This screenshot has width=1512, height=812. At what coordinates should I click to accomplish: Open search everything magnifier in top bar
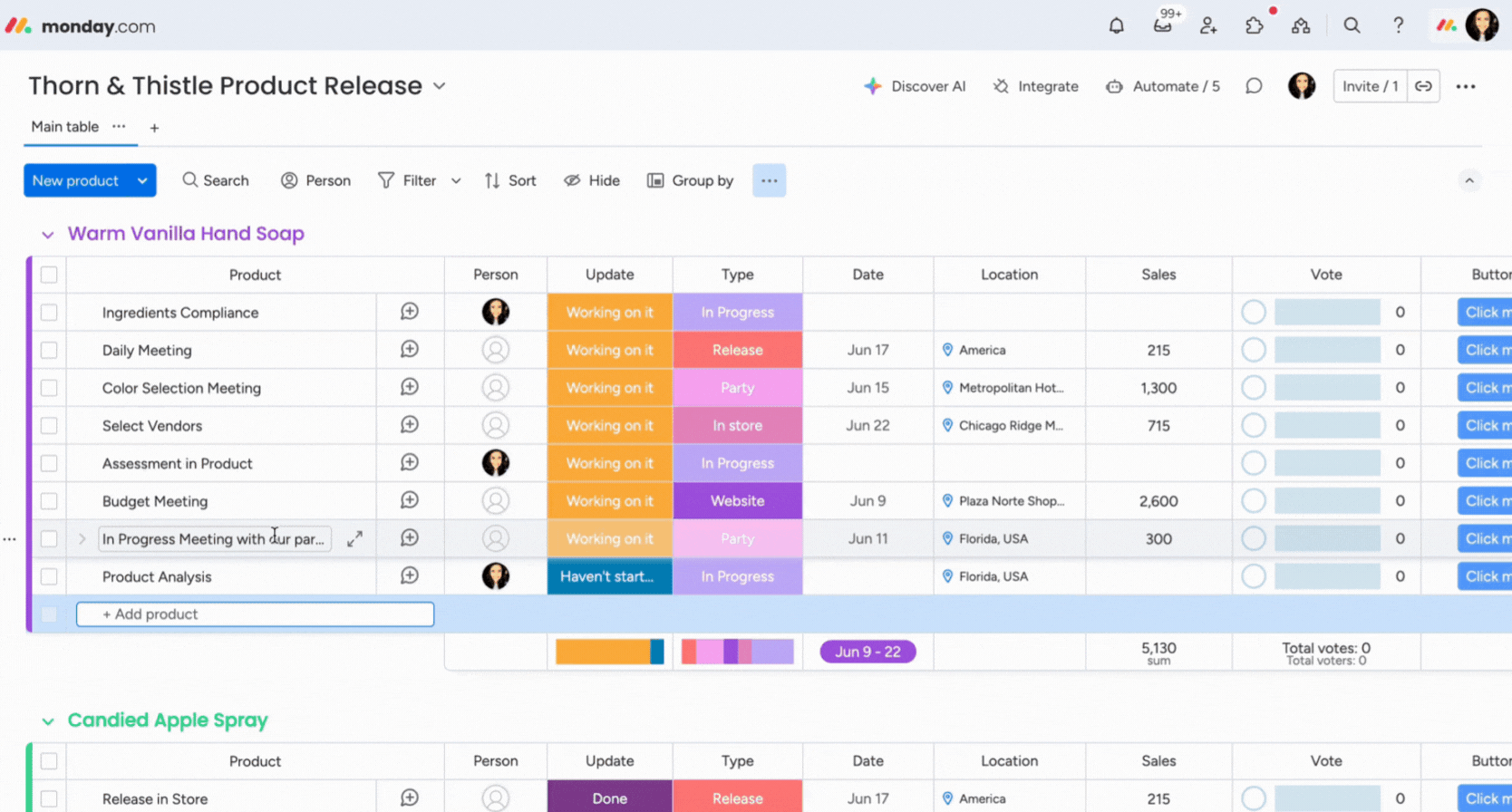[x=1352, y=25]
